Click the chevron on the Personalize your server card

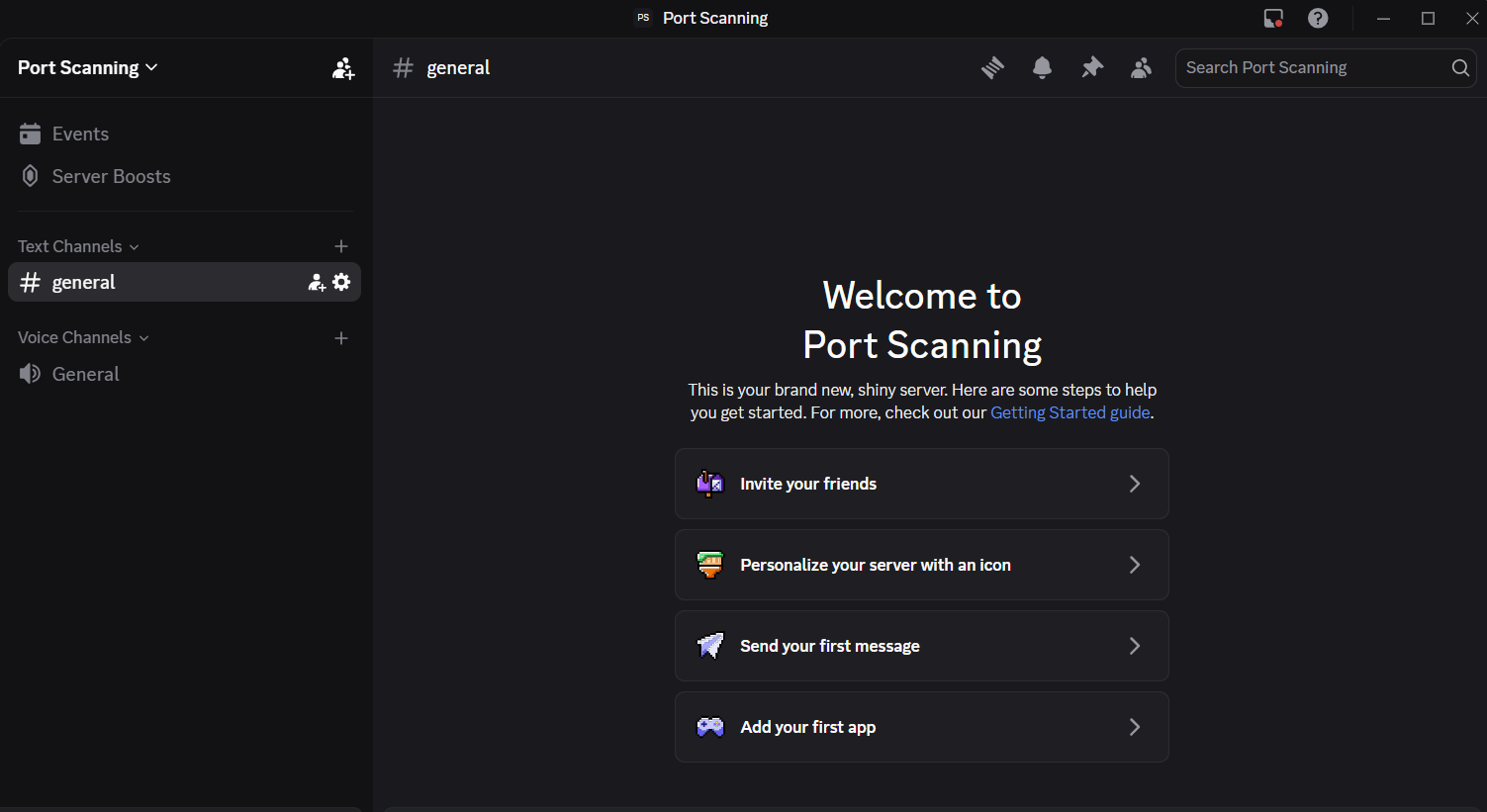(x=1135, y=565)
